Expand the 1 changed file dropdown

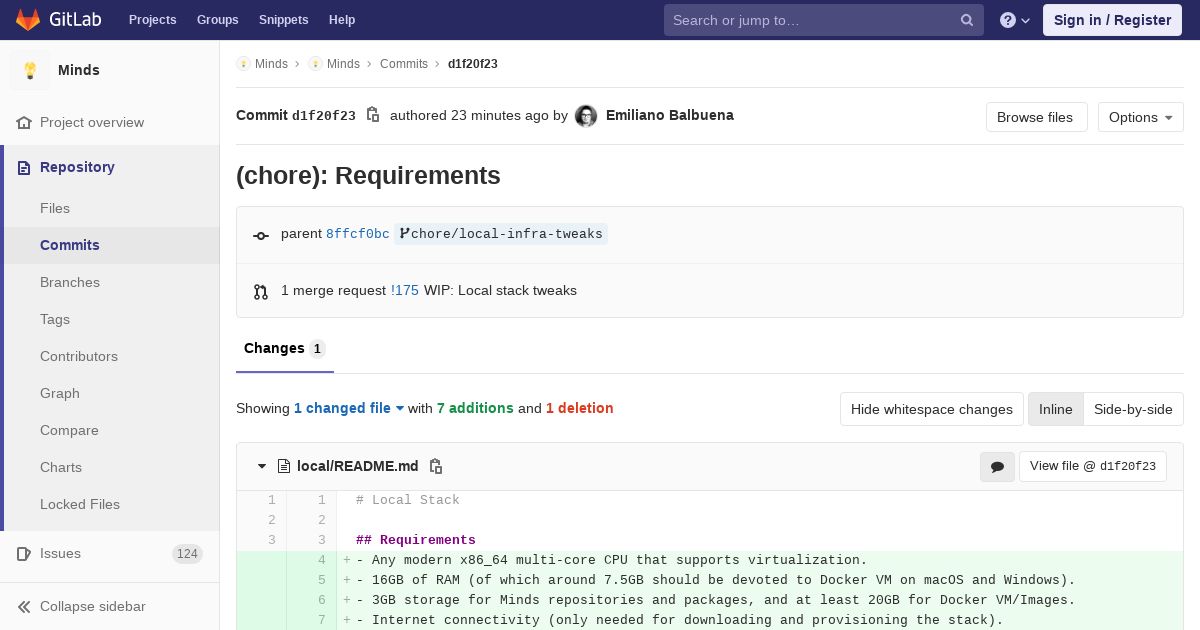(349, 408)
